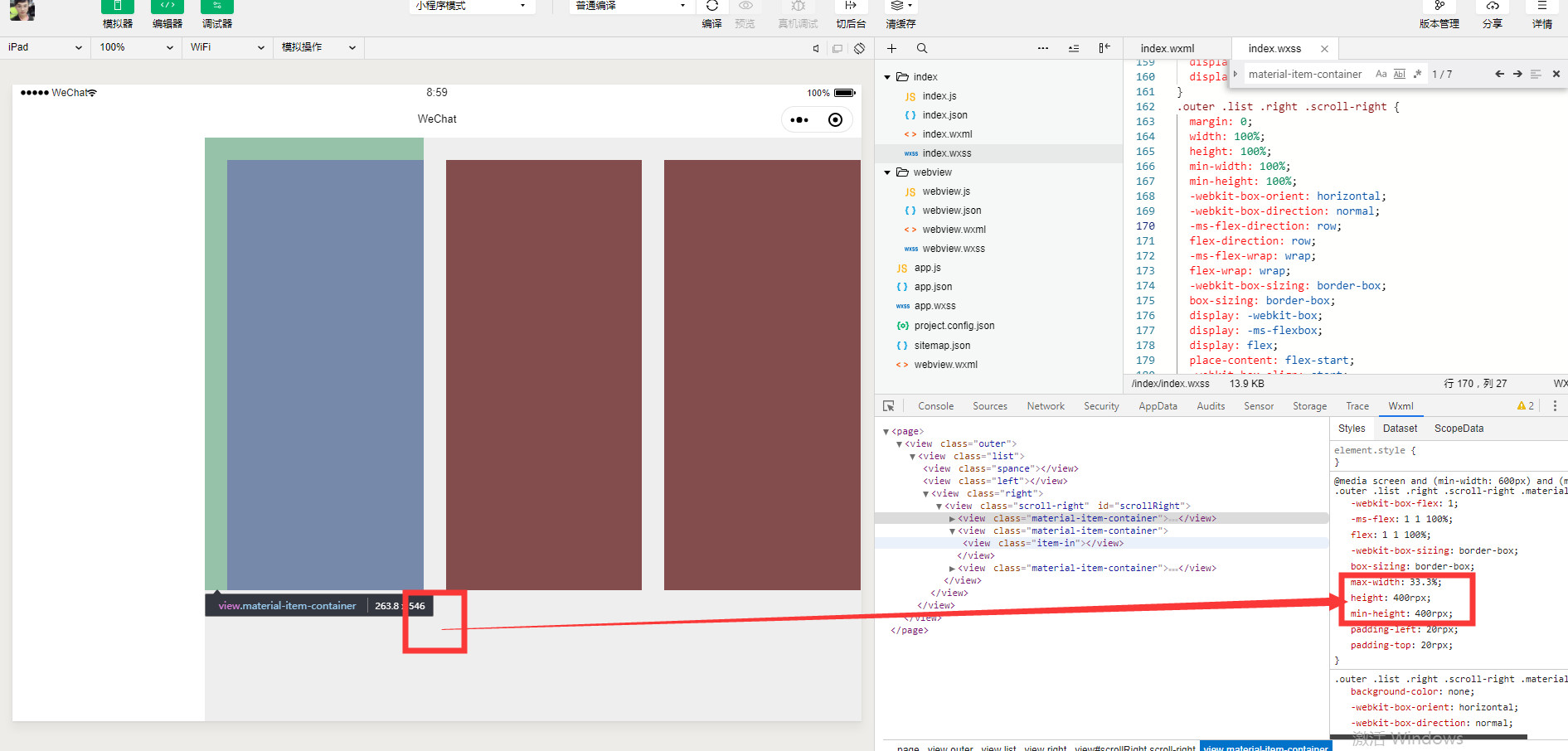Toggle the simulator (模拟器) panel
The width and height of the screenshot is (1568, 751).
[117, 7]
